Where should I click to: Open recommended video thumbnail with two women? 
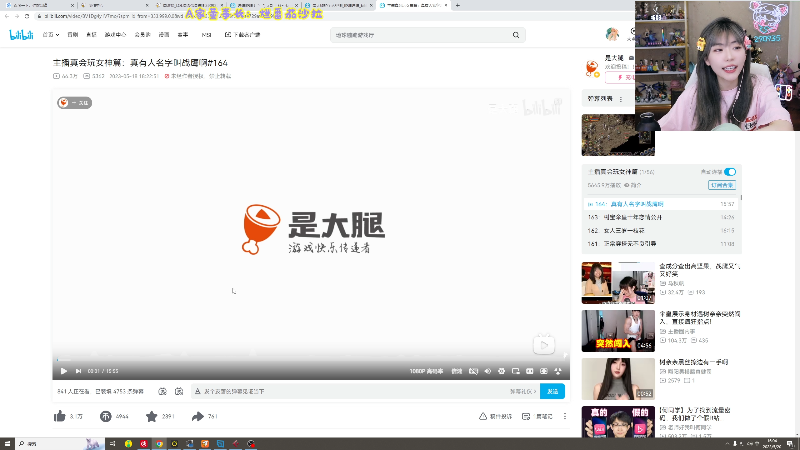(618, 283)
